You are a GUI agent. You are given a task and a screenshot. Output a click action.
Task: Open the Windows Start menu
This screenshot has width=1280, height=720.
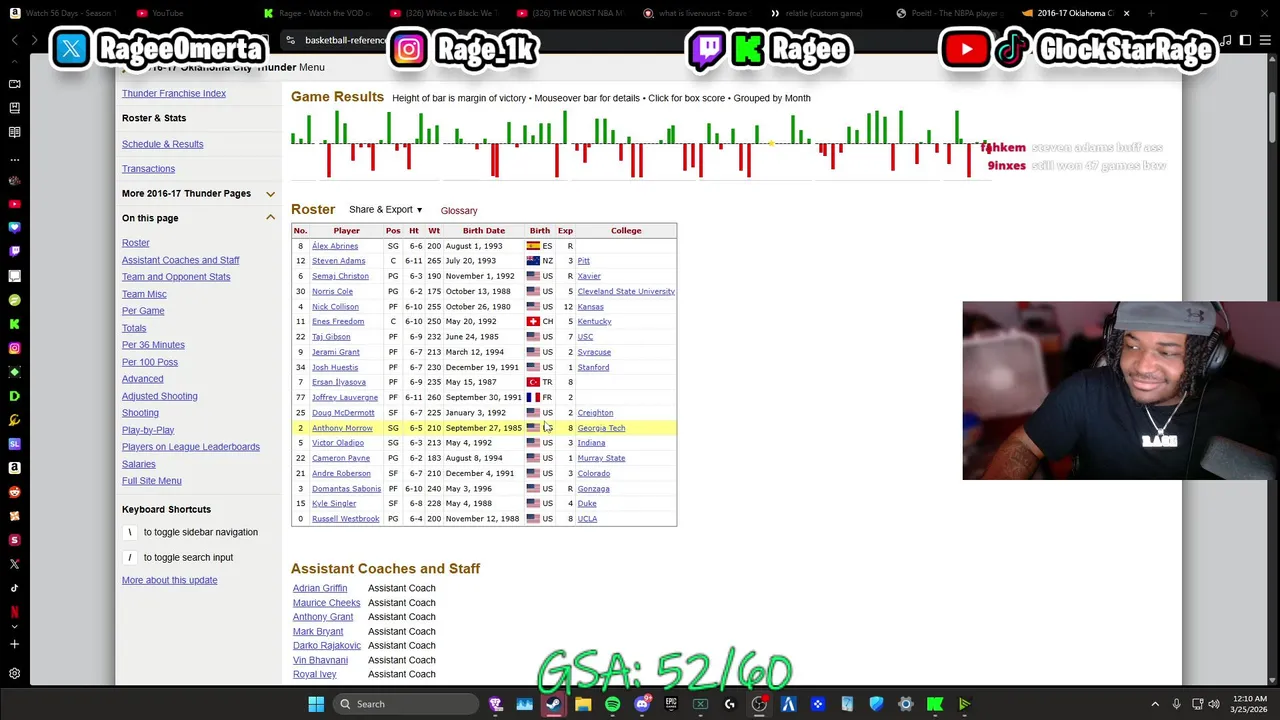click(316, 704)
